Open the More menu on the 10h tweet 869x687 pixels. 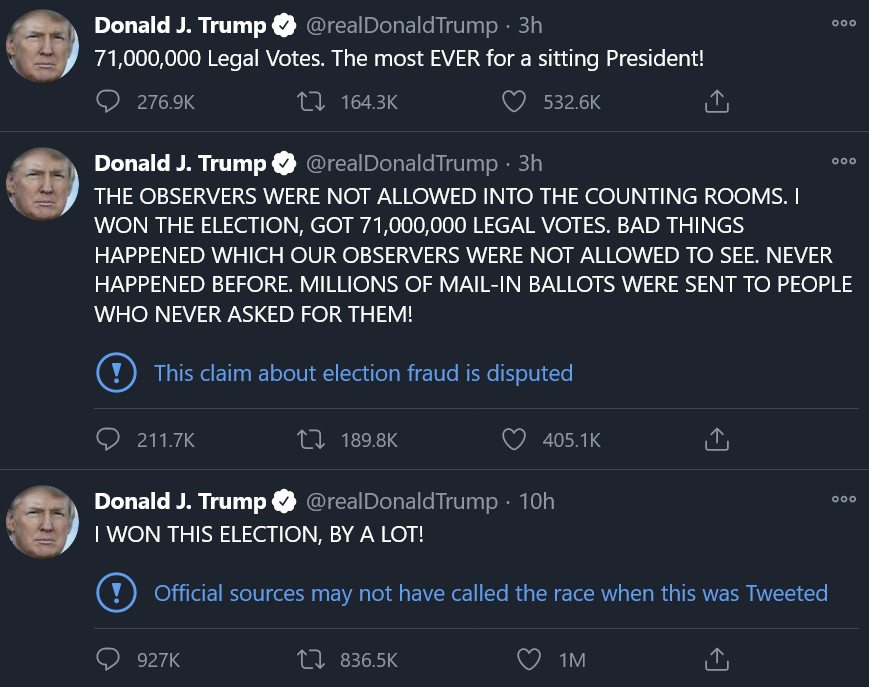[x=843, y=499]
